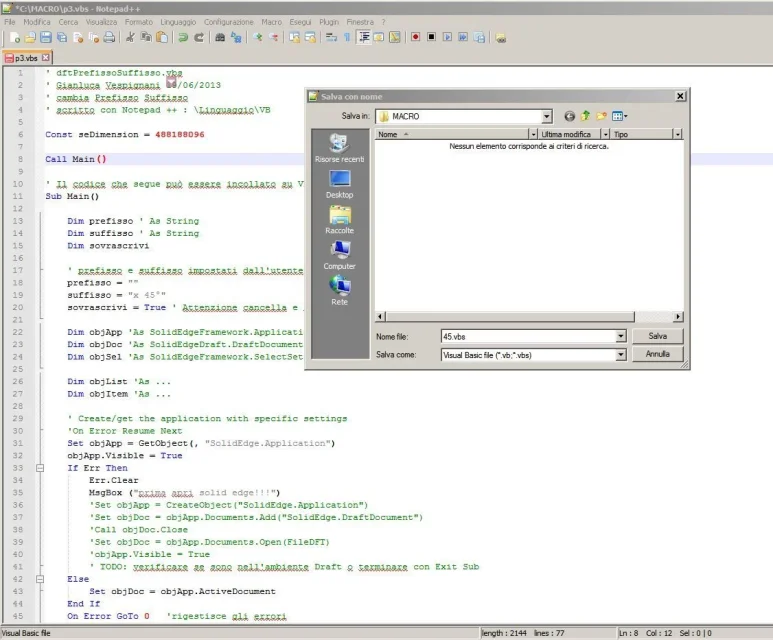Click the Print toolbar icon
This screenshot has width=773, height=640.
[x=109, y=37]
